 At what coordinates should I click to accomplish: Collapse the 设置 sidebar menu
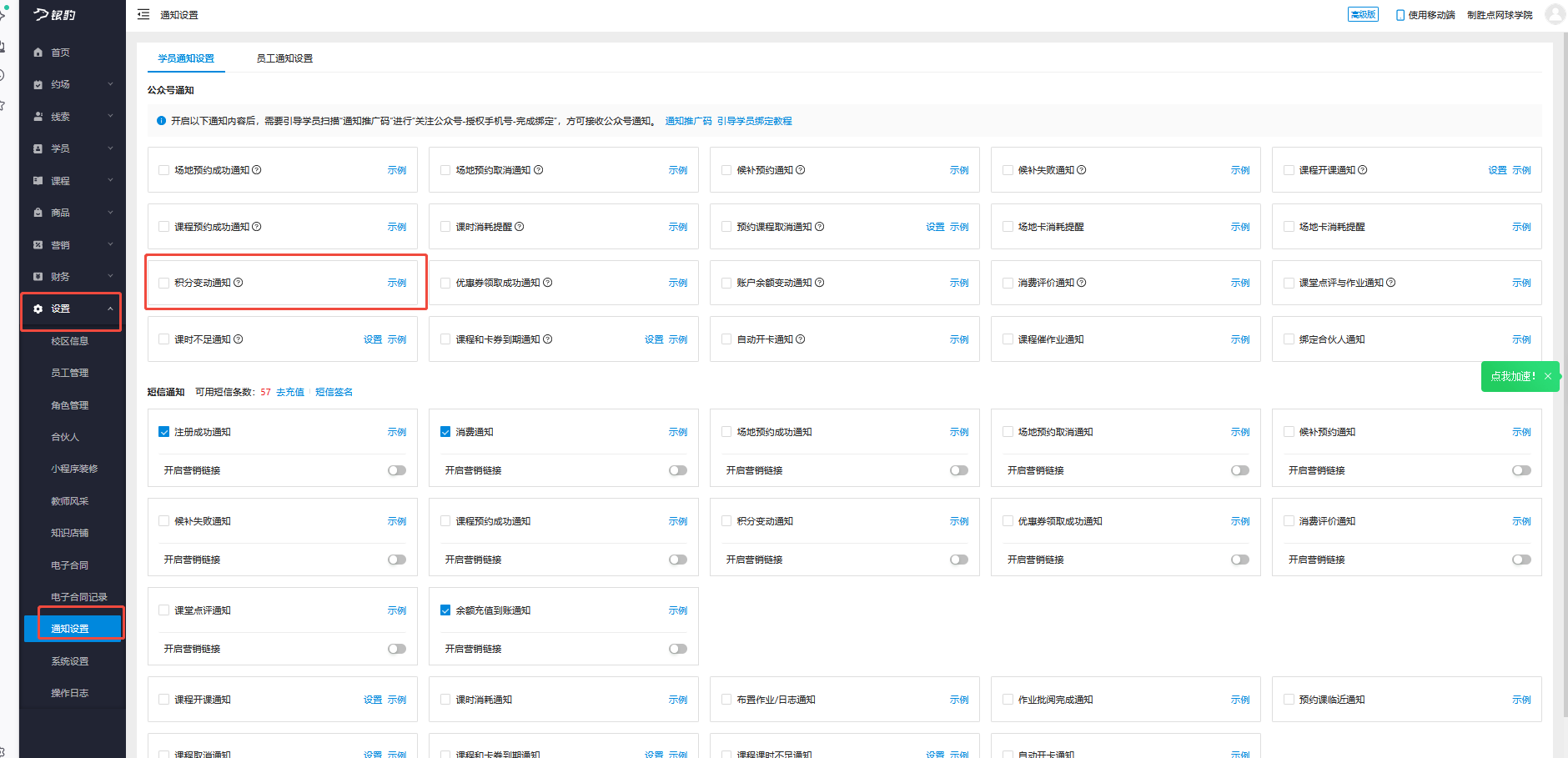coord(110,309)
